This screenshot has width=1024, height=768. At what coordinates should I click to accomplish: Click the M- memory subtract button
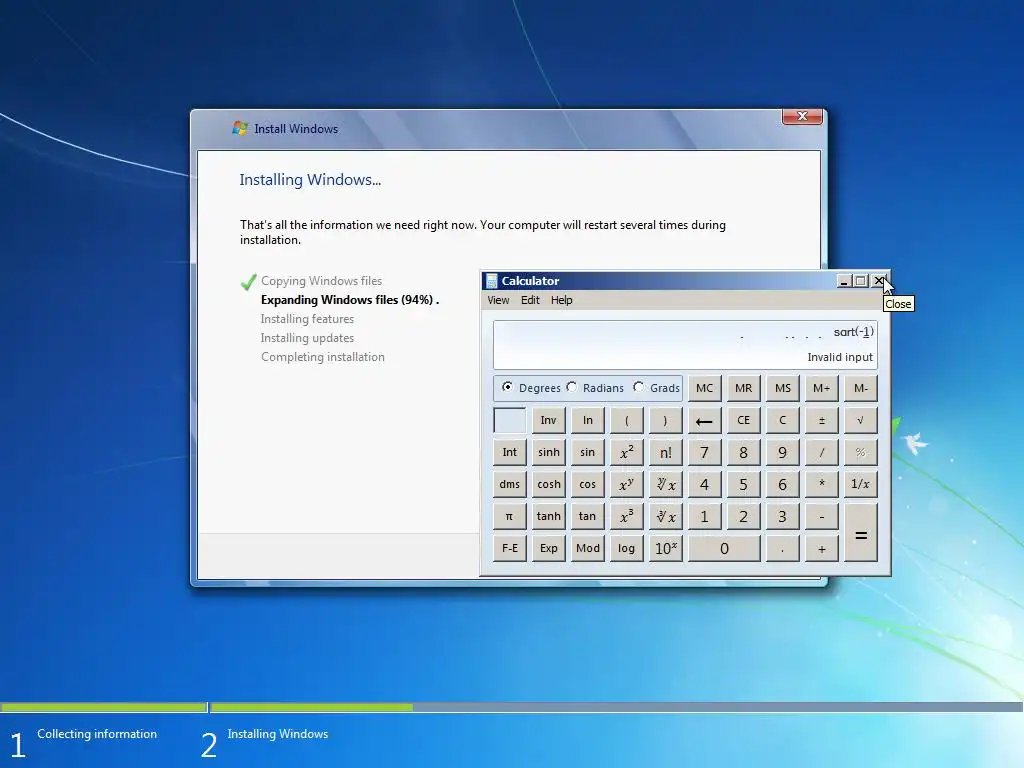pos(860,389)
